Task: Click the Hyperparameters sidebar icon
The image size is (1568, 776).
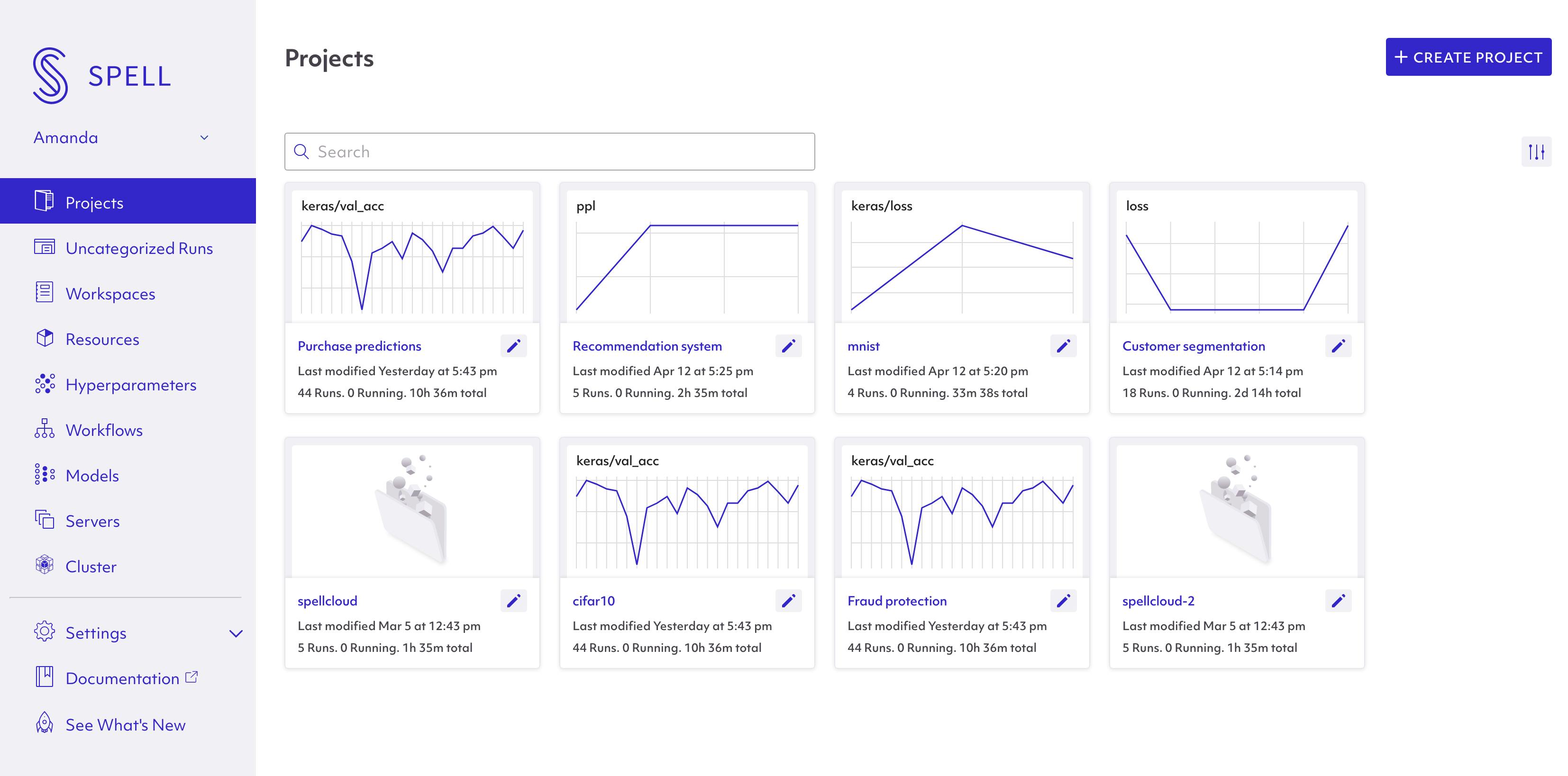Action: (x=45, y=384)
